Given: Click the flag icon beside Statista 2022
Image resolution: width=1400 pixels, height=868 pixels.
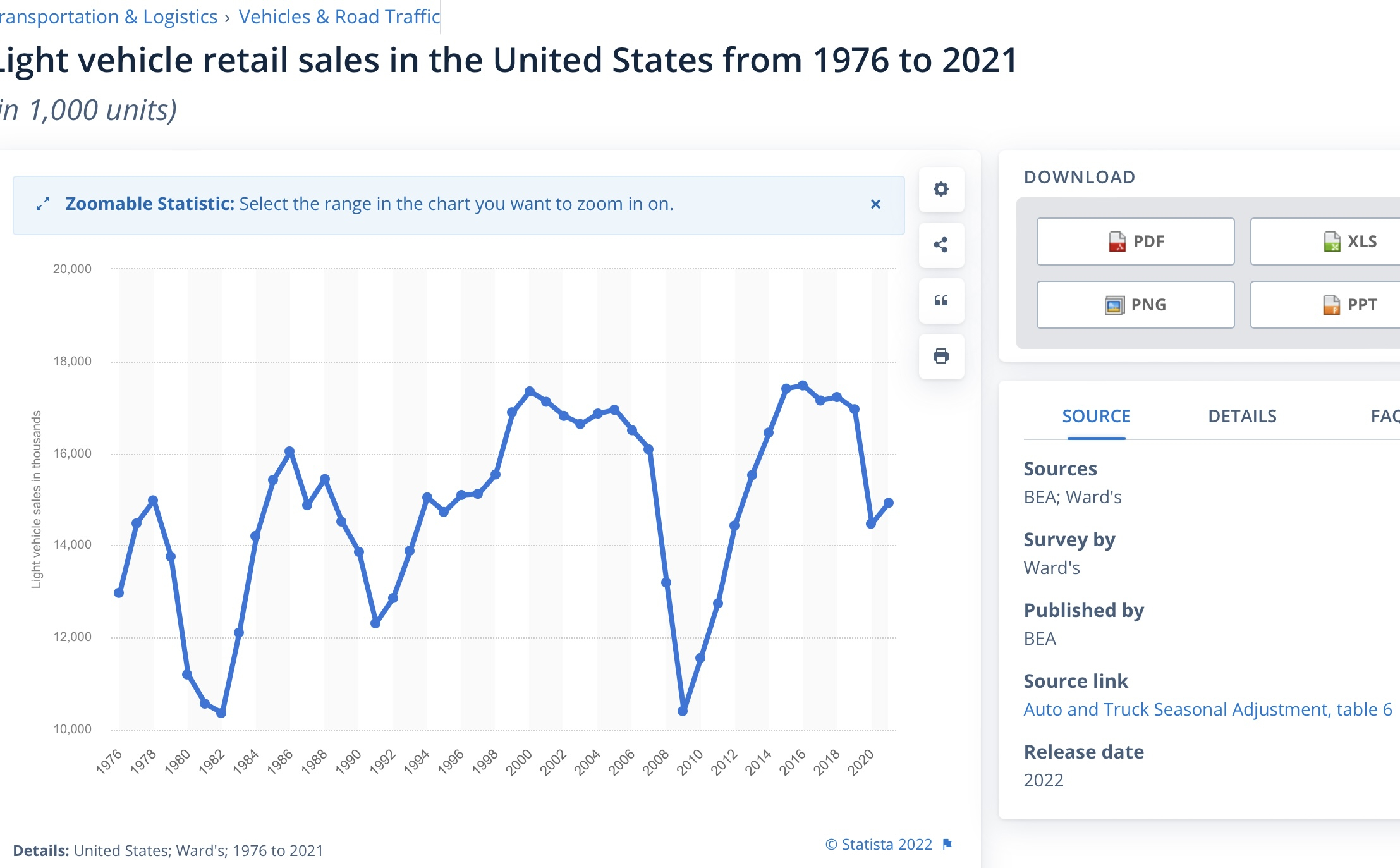Looking at the screenshot, I should [x=947, y=844].
